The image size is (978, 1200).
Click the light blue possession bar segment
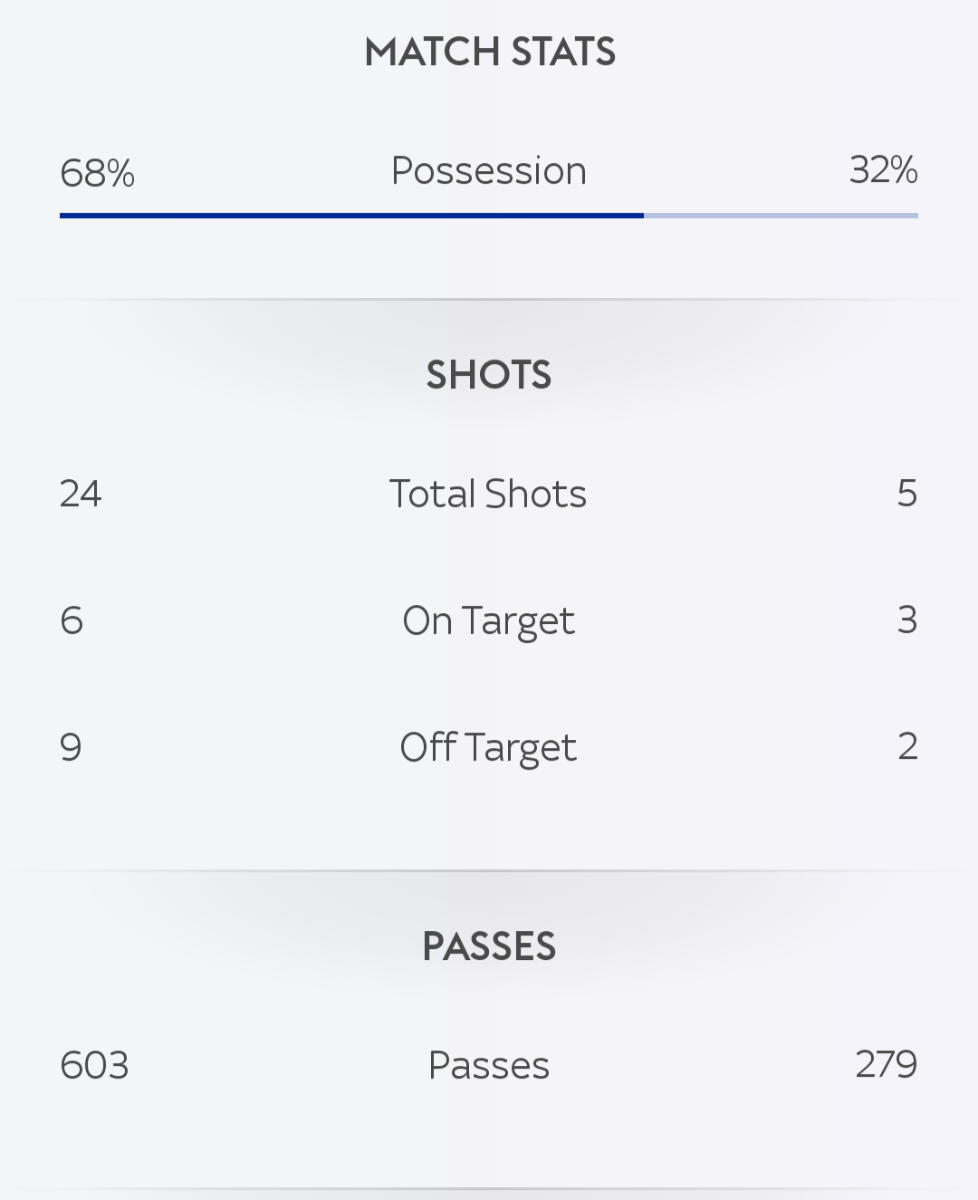(x=780, y=215)
